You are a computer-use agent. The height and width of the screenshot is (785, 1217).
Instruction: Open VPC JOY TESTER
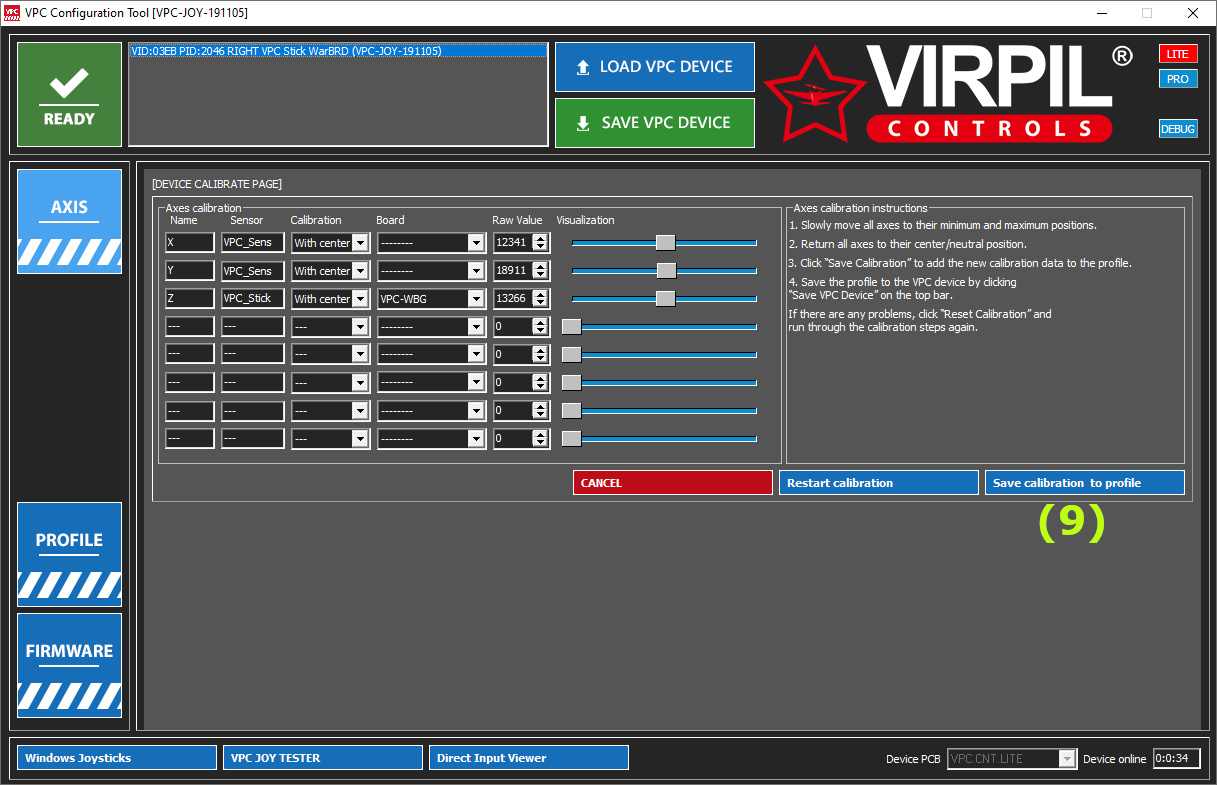click(322, 758)
